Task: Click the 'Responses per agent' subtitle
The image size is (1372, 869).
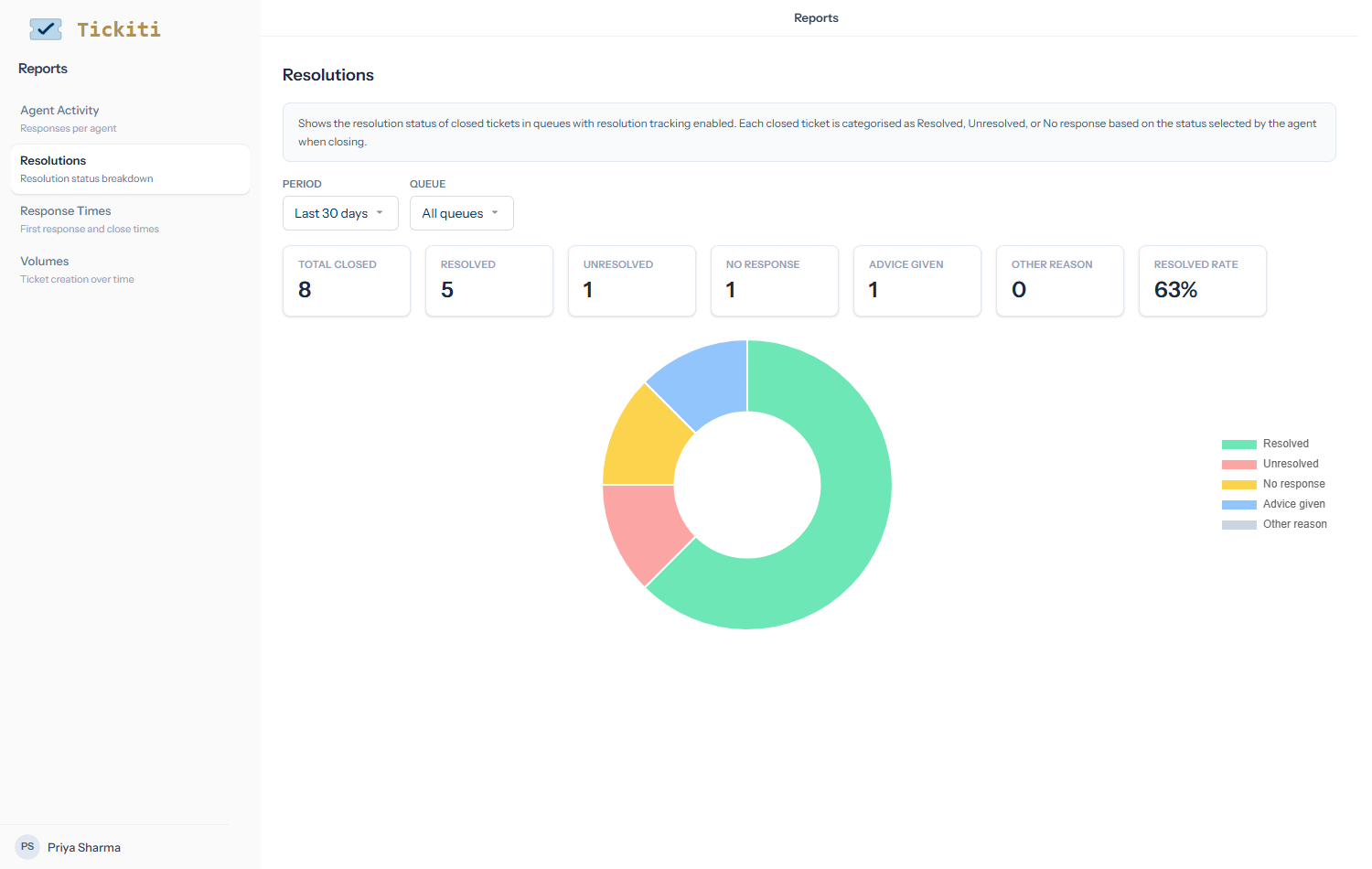Action: [69, 129]
